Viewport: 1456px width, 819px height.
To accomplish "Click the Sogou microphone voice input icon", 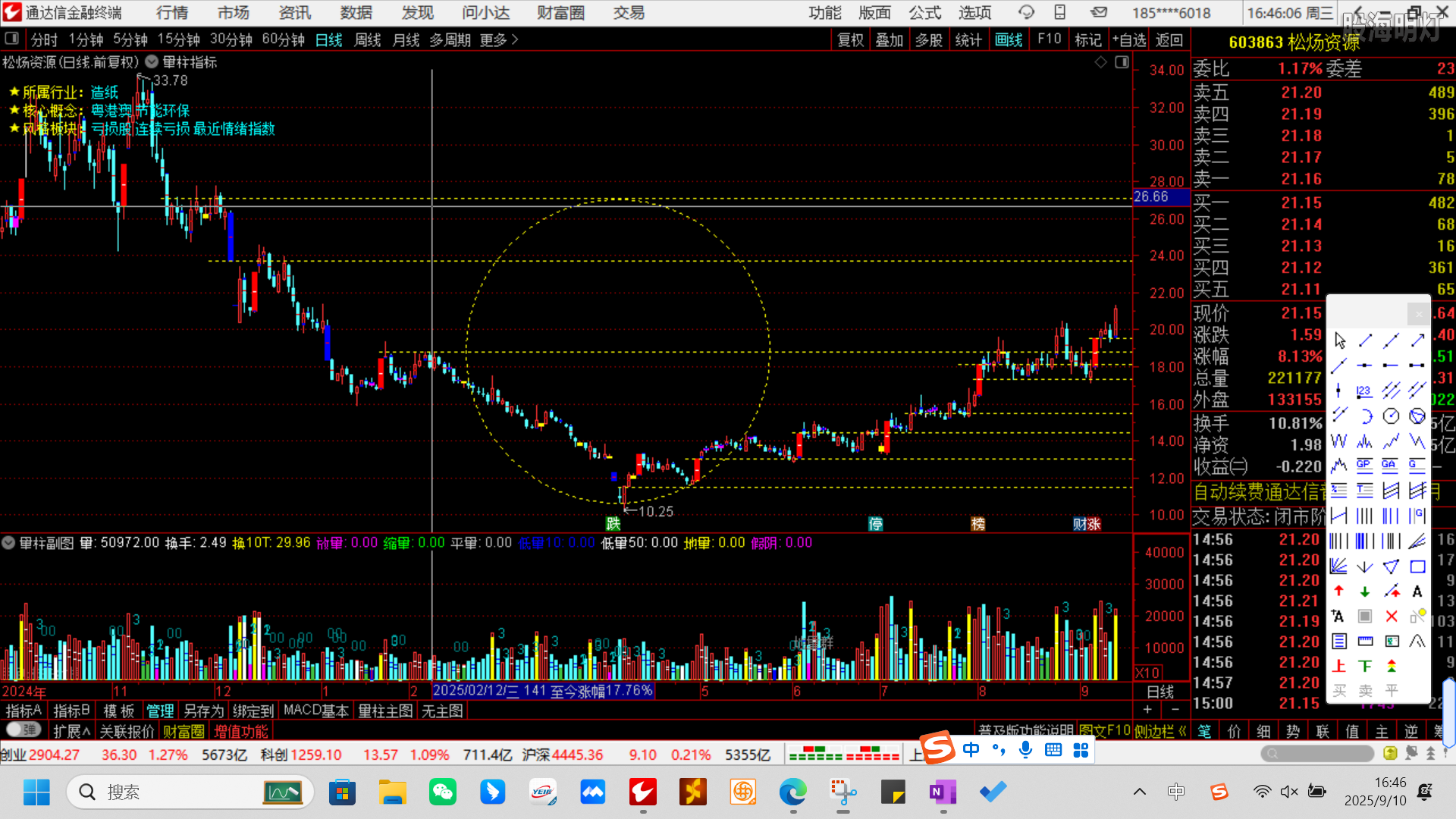I will point(1026,750).
